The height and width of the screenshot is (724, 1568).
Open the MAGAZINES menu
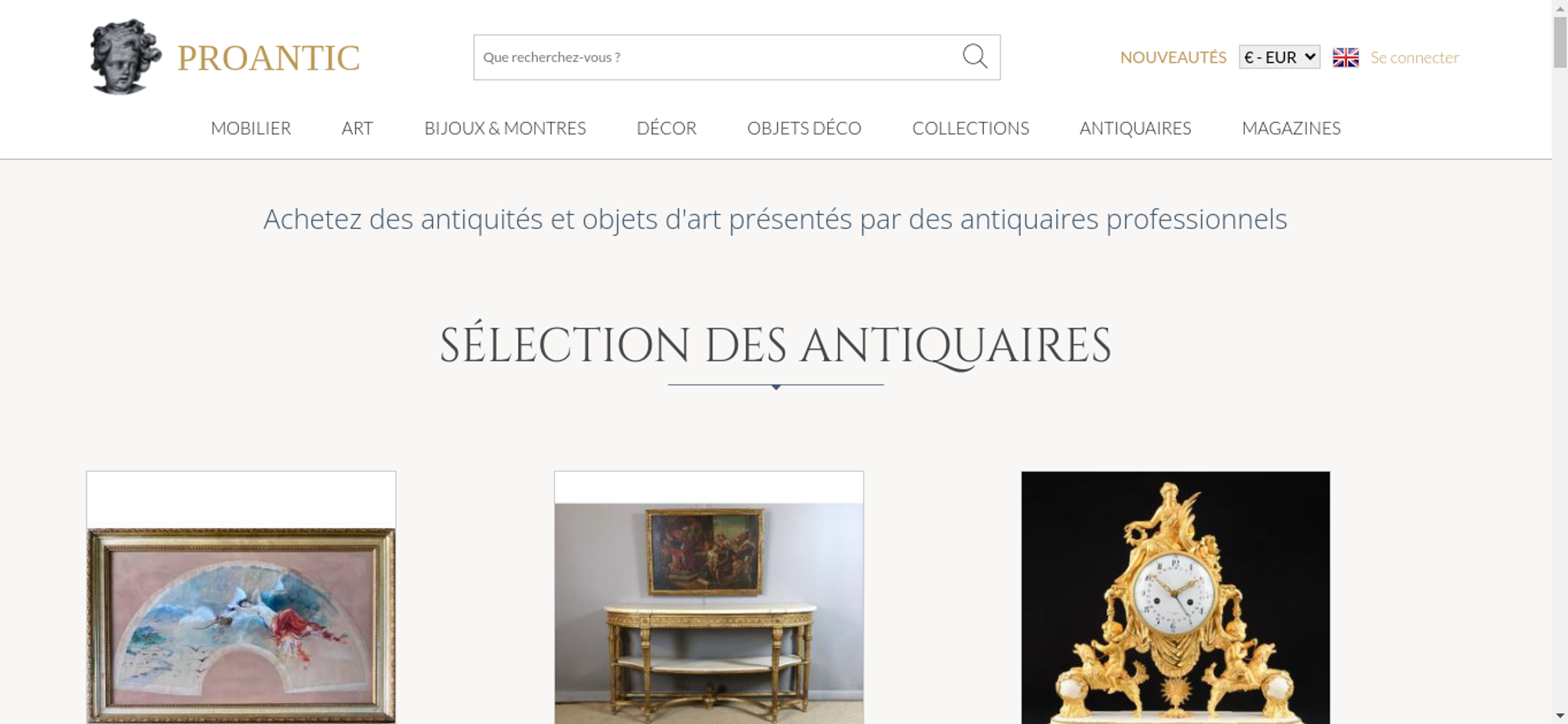(1291, 128)
